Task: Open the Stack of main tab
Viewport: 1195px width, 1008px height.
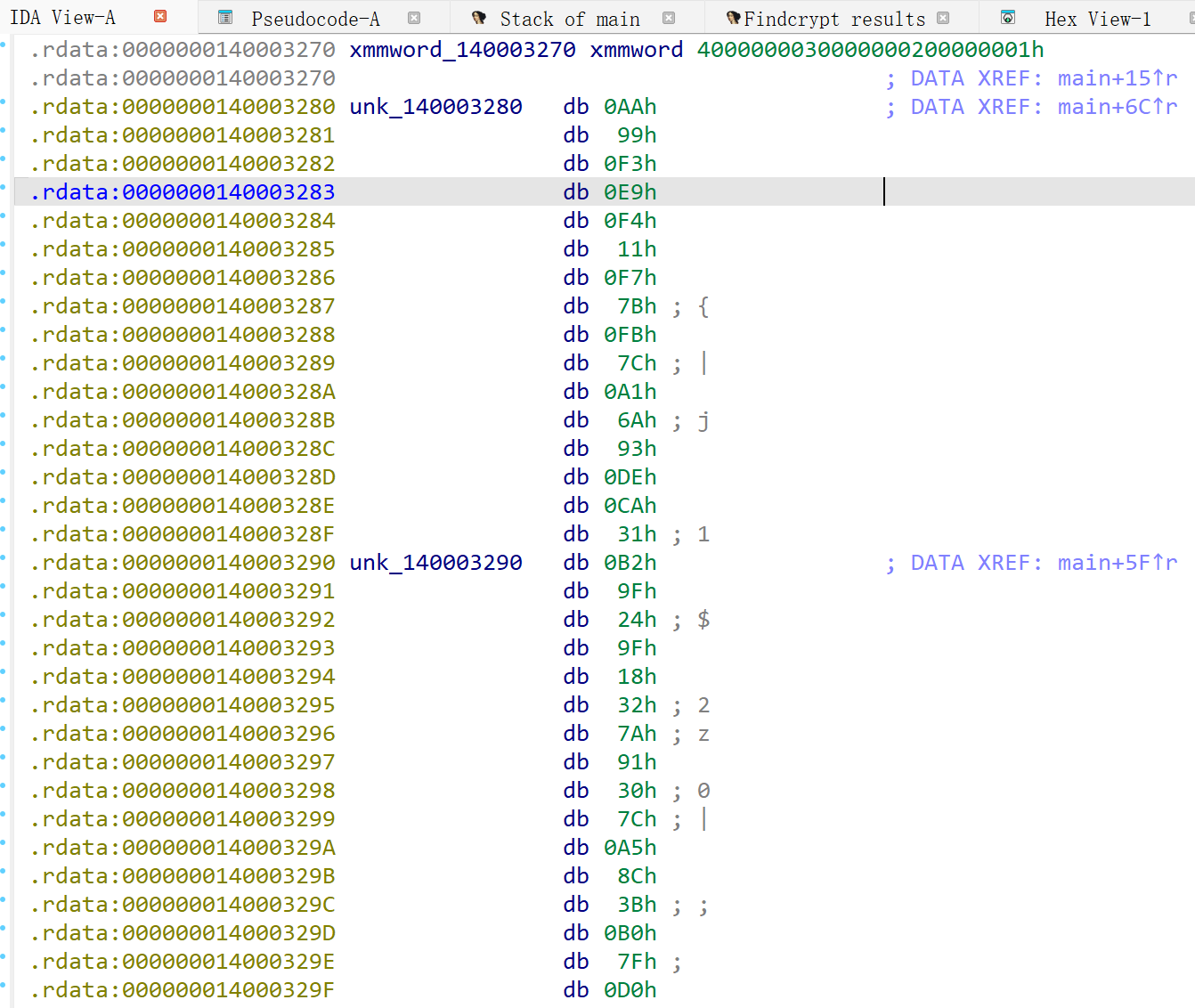Action: click(569, 19)
